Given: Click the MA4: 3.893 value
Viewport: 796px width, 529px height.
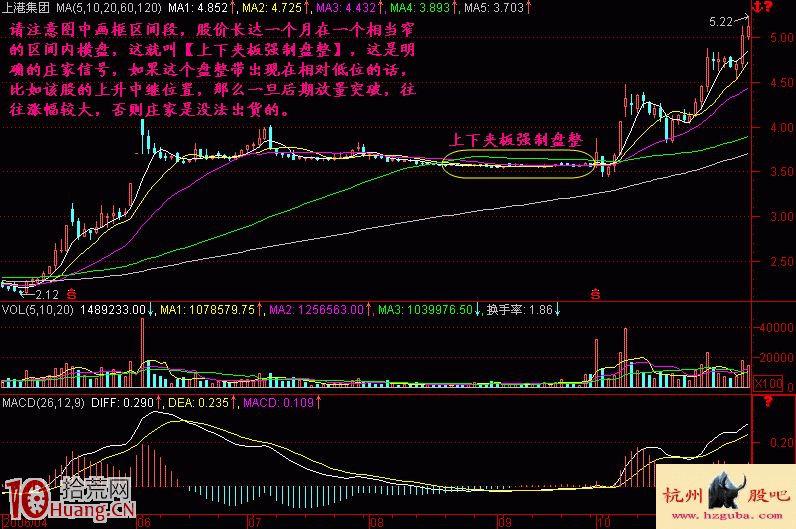Looking at the screenshot, I should pyautogui.click(x=420, y=8).
